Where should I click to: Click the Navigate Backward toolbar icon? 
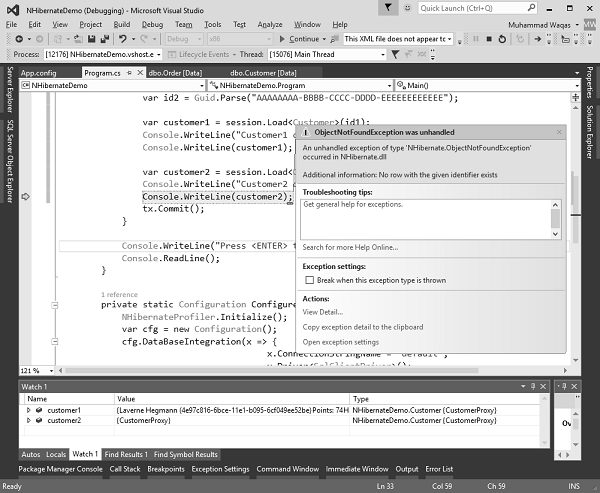point(19,39)
